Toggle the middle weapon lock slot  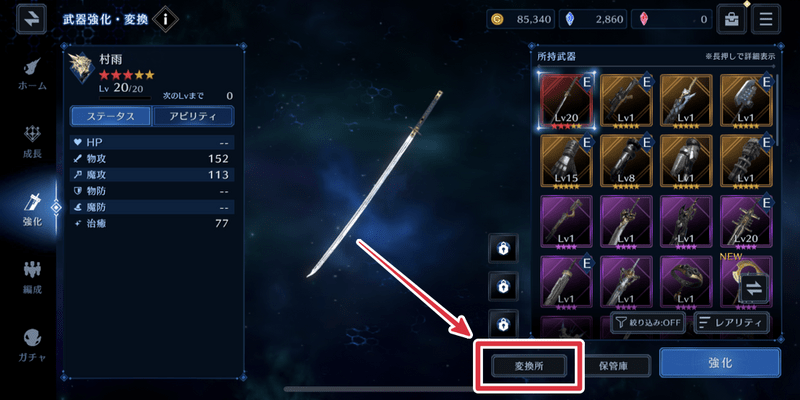tap(503, 286)
